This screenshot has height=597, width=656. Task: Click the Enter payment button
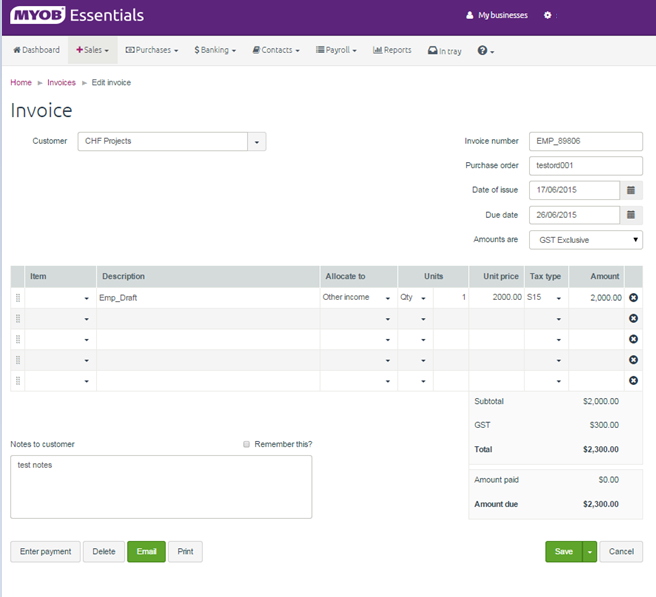pos(45,552)
